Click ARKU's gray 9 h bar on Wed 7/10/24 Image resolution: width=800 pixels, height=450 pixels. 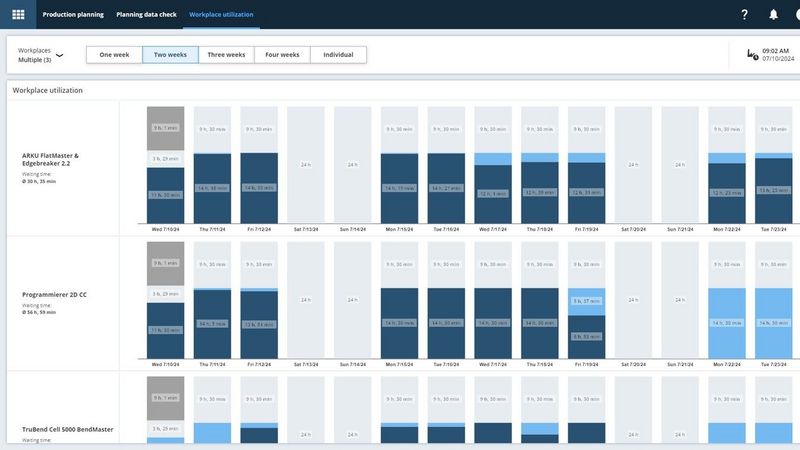click(x=165, y=128)
